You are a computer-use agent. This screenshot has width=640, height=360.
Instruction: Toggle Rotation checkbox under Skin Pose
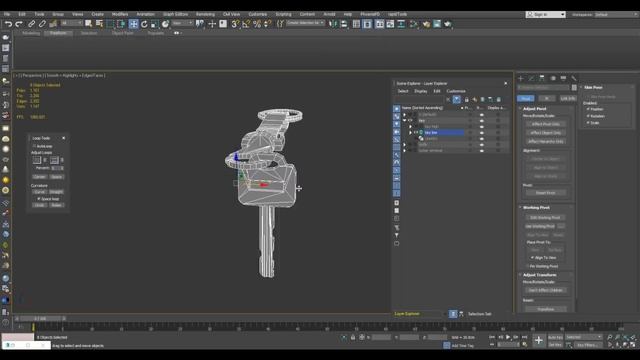[588, 116]
